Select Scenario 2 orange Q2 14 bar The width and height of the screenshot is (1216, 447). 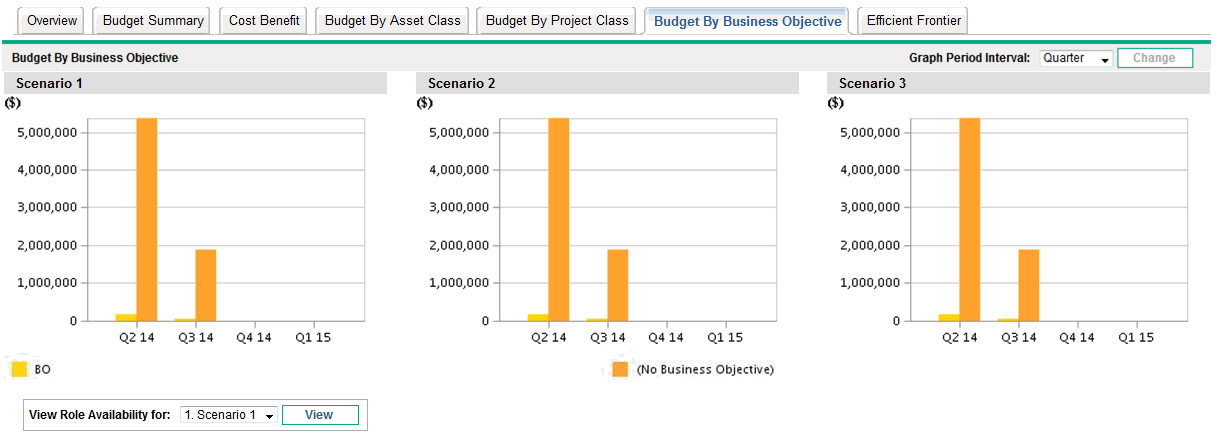[558, 220]
